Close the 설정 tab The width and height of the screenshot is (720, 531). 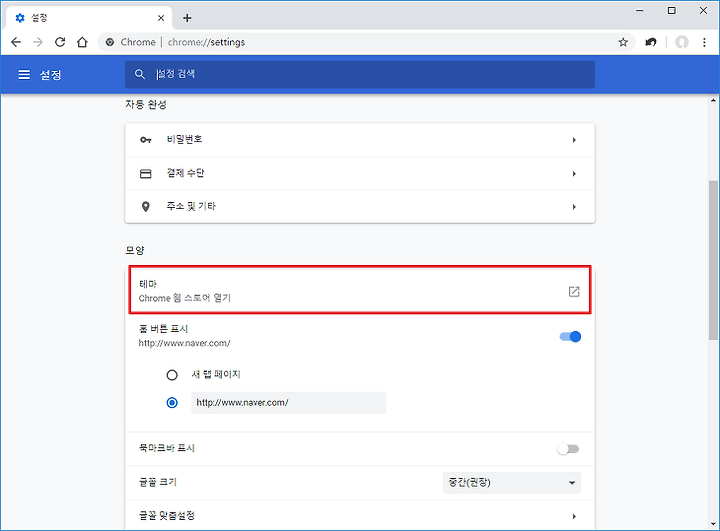pos(161,18)
